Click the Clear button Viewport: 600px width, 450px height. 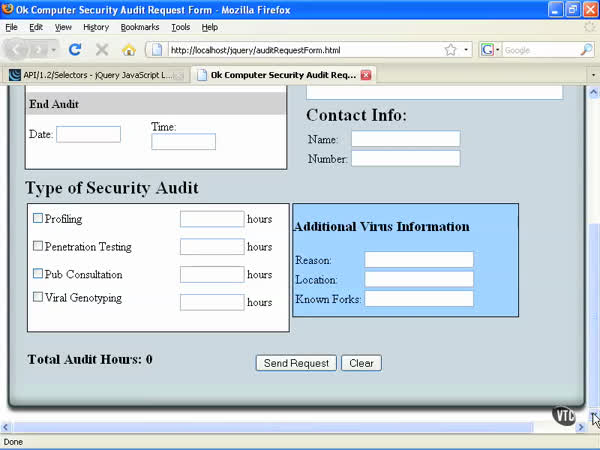point(361,363)
